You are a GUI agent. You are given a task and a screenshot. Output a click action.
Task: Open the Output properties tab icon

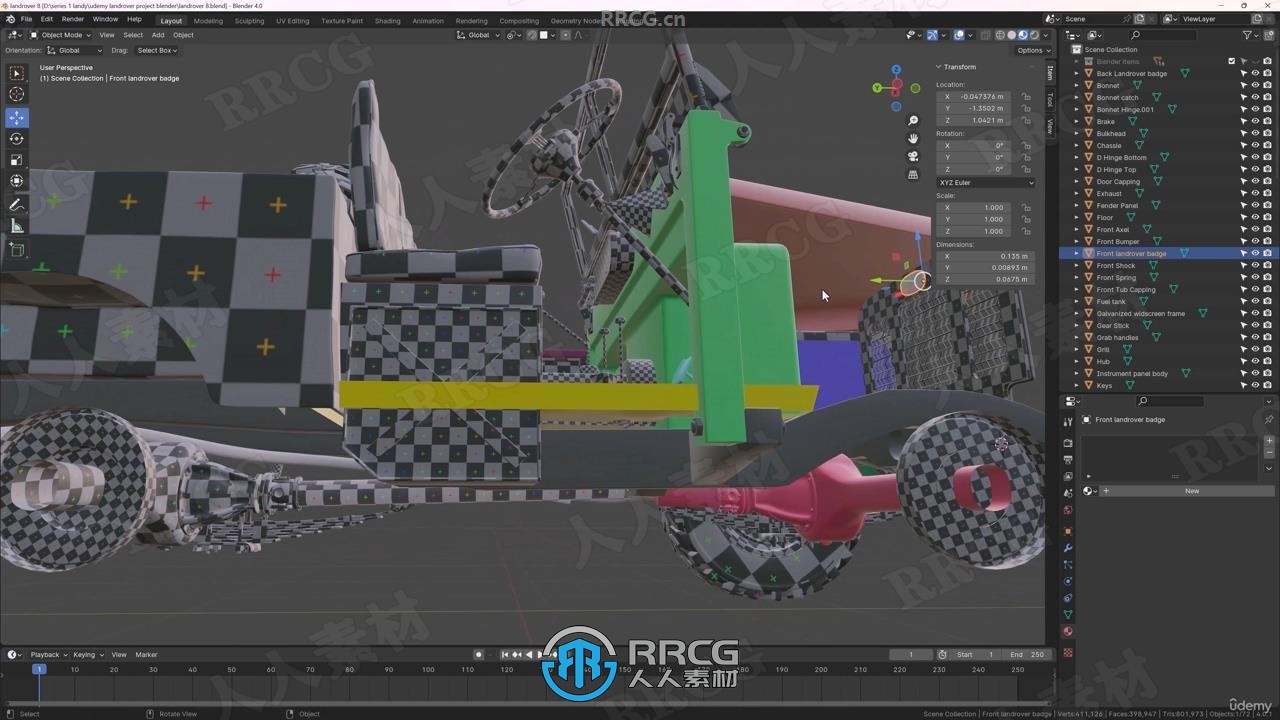tap(1068, 460)
